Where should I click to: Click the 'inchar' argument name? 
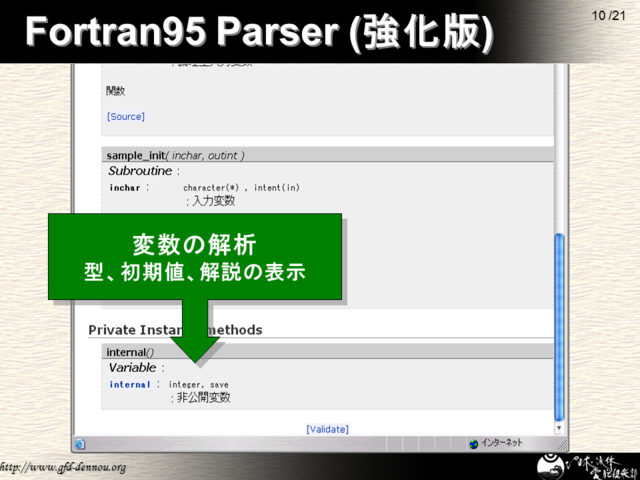coord(125,187)
